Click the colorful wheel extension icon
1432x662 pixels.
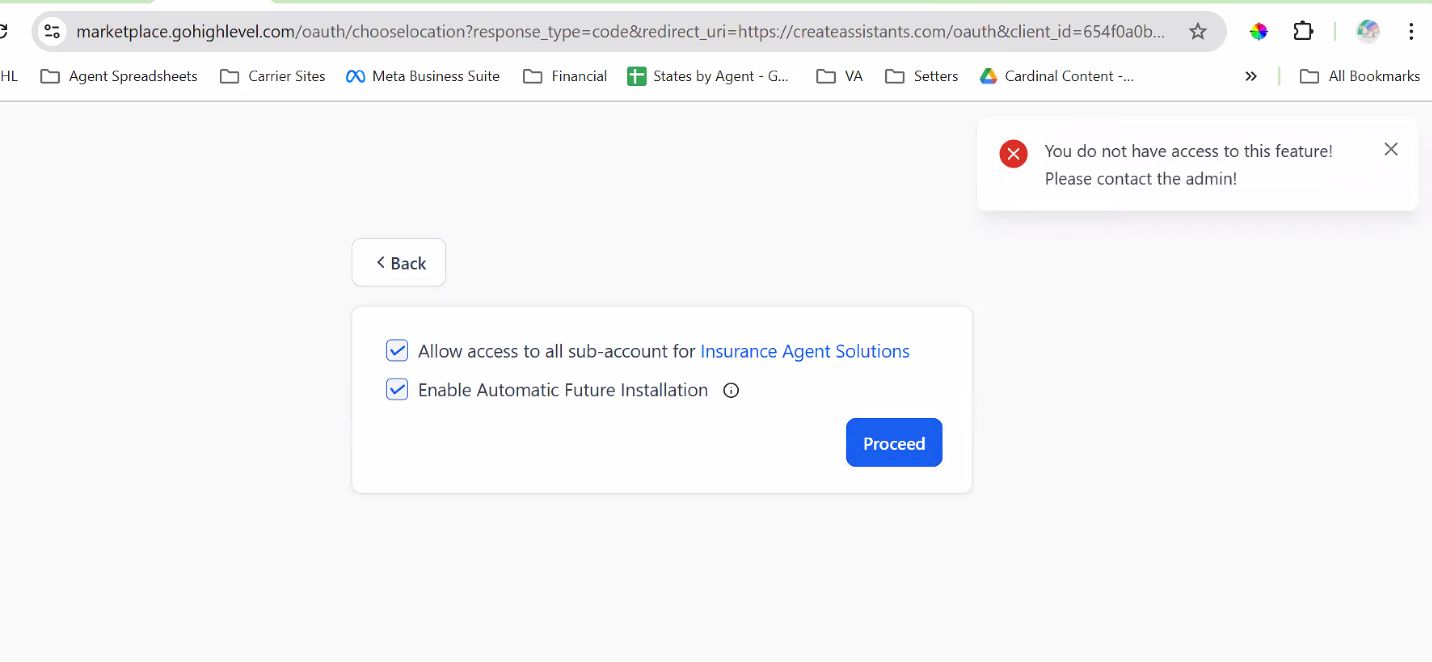coord(1259,31)
